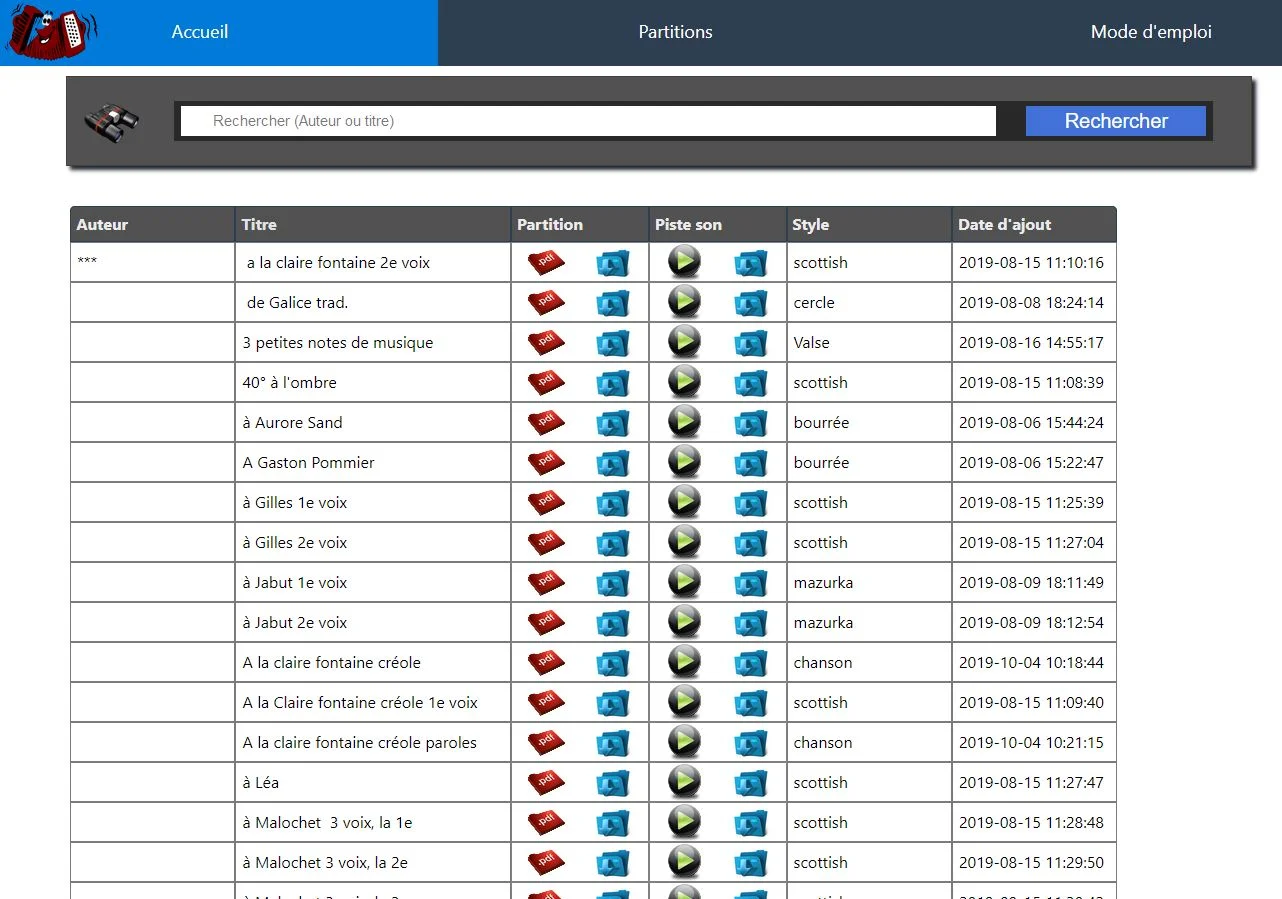1282x899 pixels.
Task: Open PDF score of 'de Galice trad.'
Action: (x=546, y=303)
